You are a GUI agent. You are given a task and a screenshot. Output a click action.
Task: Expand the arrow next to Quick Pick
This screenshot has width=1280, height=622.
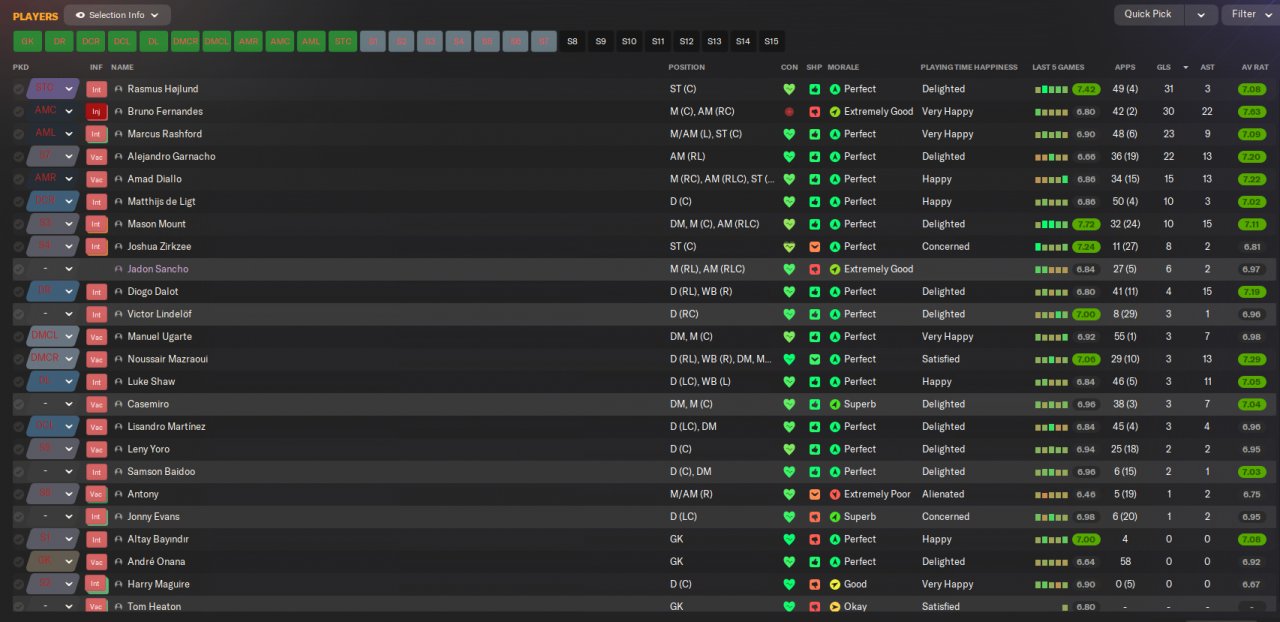(x=1201, y=14)
